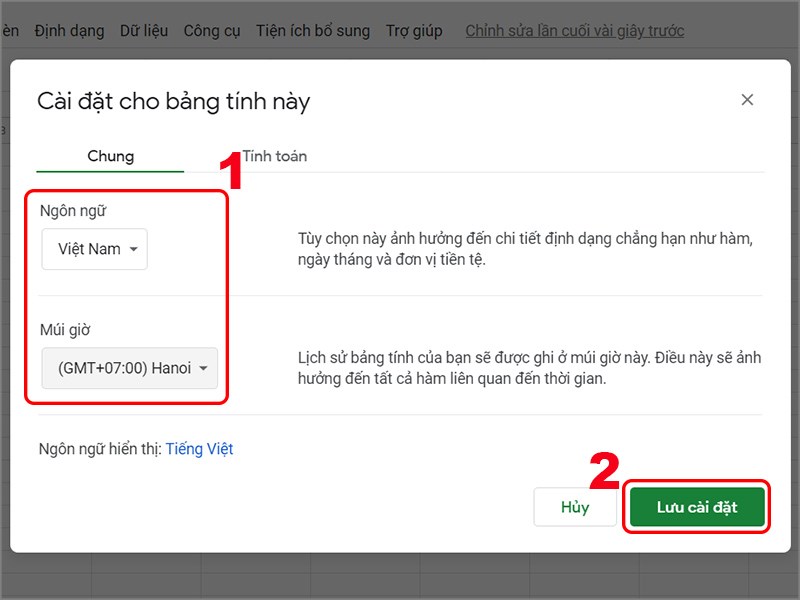
Task: Close the spreadsheet settings dialog
Action: (x=747, y=100)
